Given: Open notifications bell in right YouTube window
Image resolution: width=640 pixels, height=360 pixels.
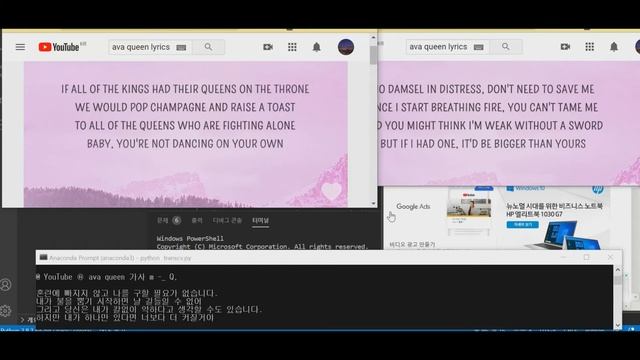Looking at the screenshot, I should click(614, 47).
